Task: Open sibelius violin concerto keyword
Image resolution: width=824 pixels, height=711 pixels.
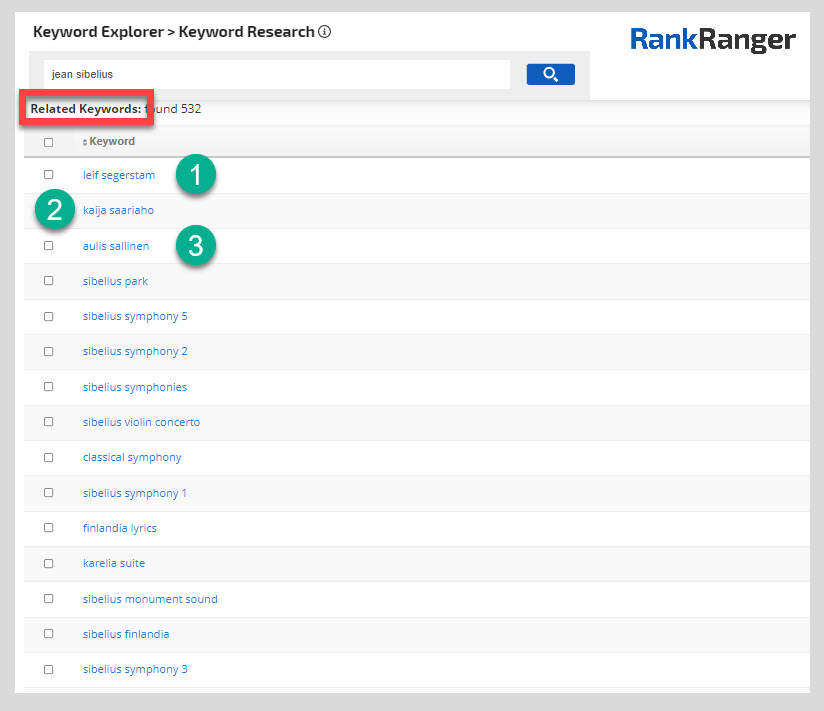Action: click(x=141, y=422)
